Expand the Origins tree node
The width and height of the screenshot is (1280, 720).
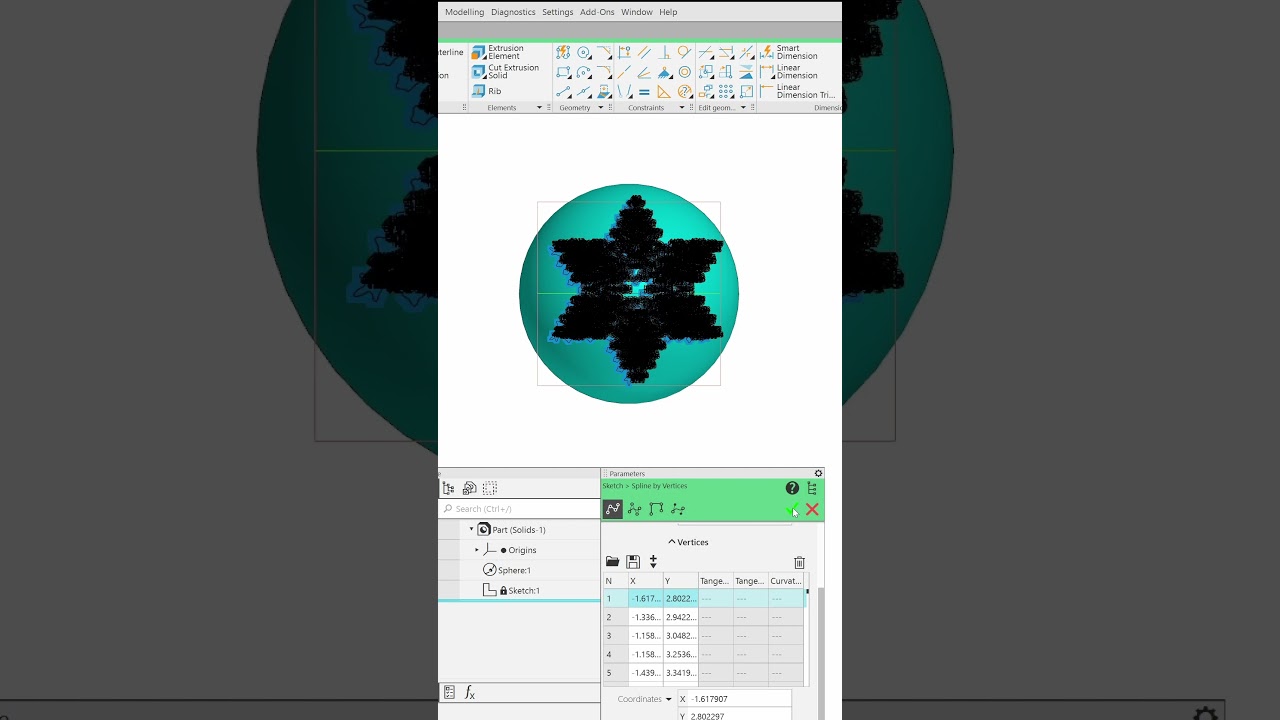pos(476,550)
